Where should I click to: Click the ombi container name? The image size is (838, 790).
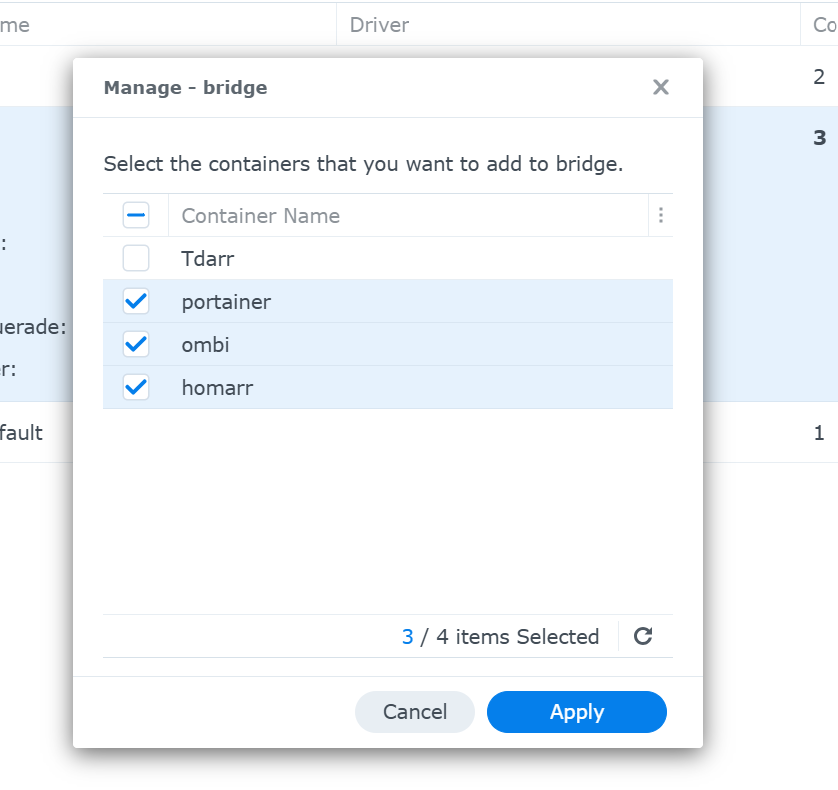click(206, 345)
